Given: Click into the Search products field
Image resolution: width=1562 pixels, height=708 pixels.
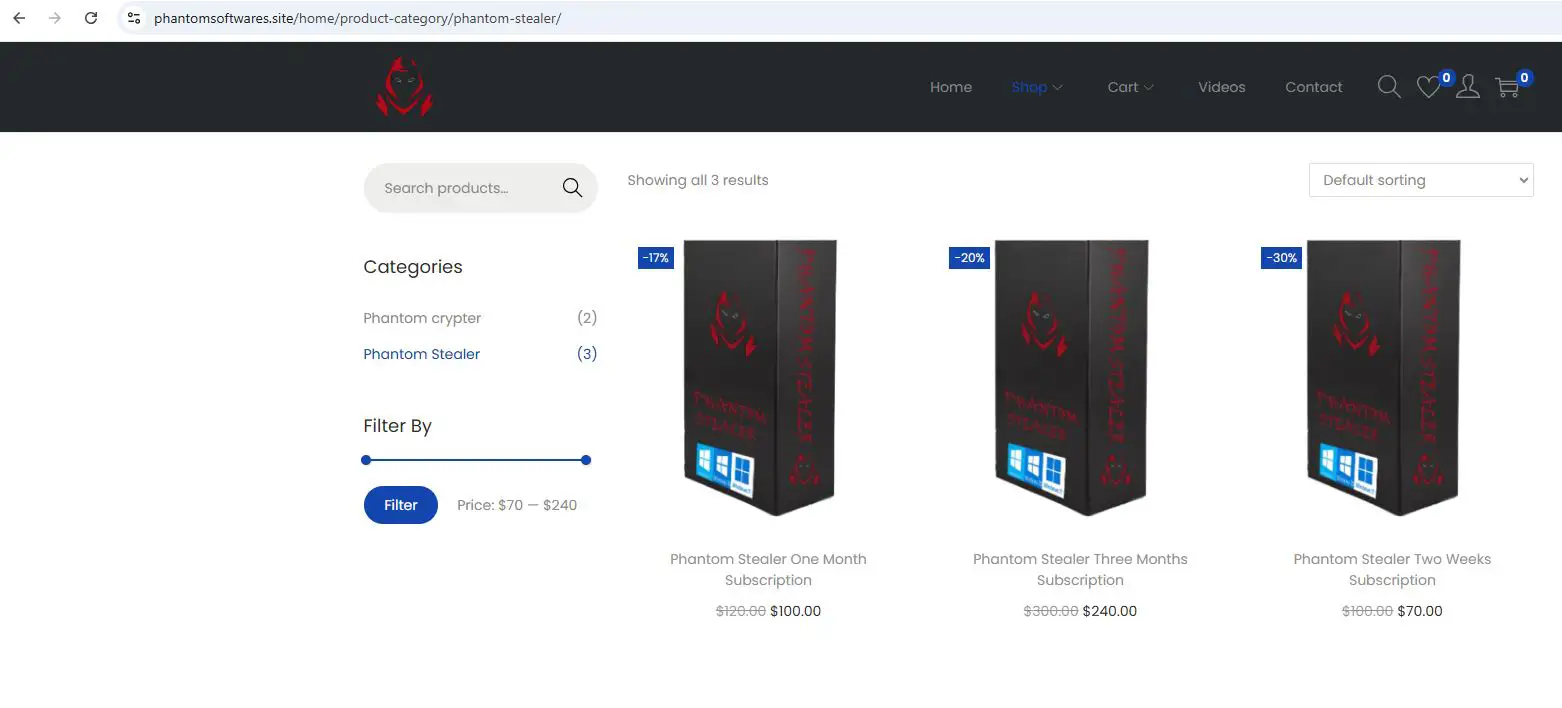Looking at the screenshot, I should click(460, 188).
